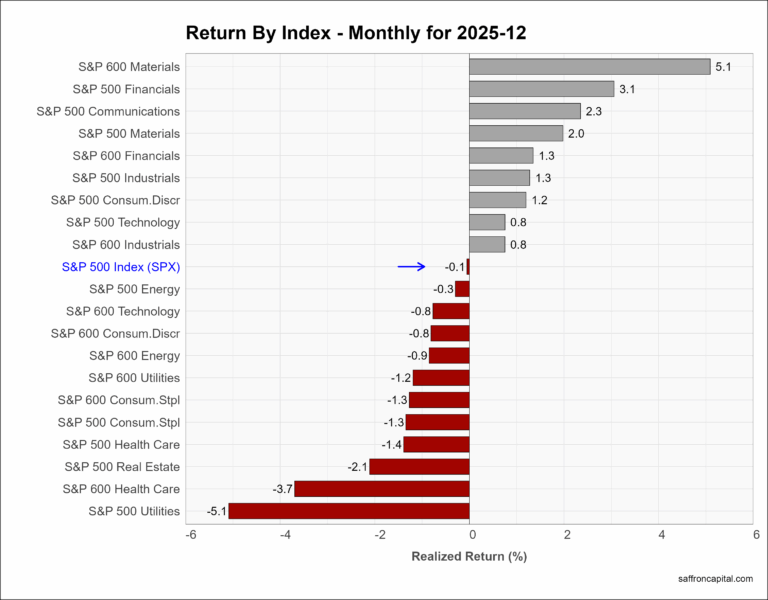Click the Realized Return (%) axis title

[x=469, y=556]
